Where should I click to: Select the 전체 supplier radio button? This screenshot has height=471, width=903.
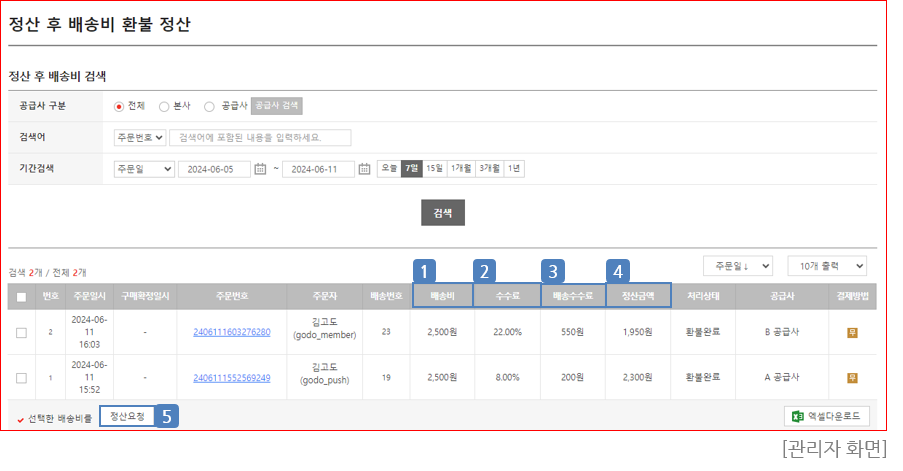[x=119, y=106]
